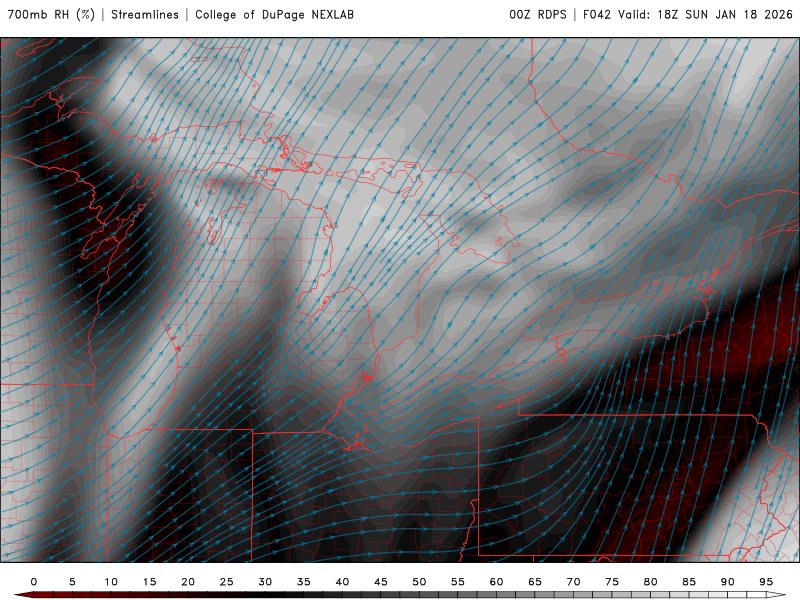Click the colorbar label "95"

tap(766, 582)
